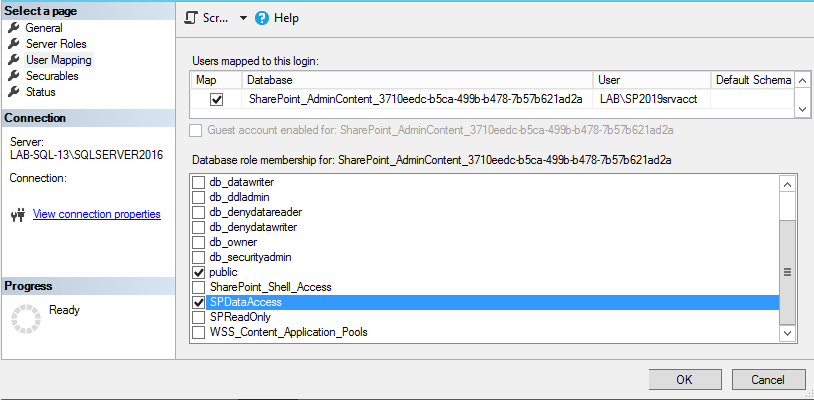The image size is (814, 400).
Task: Click role list scrollbar down arrow
Action: coord(788,333)
